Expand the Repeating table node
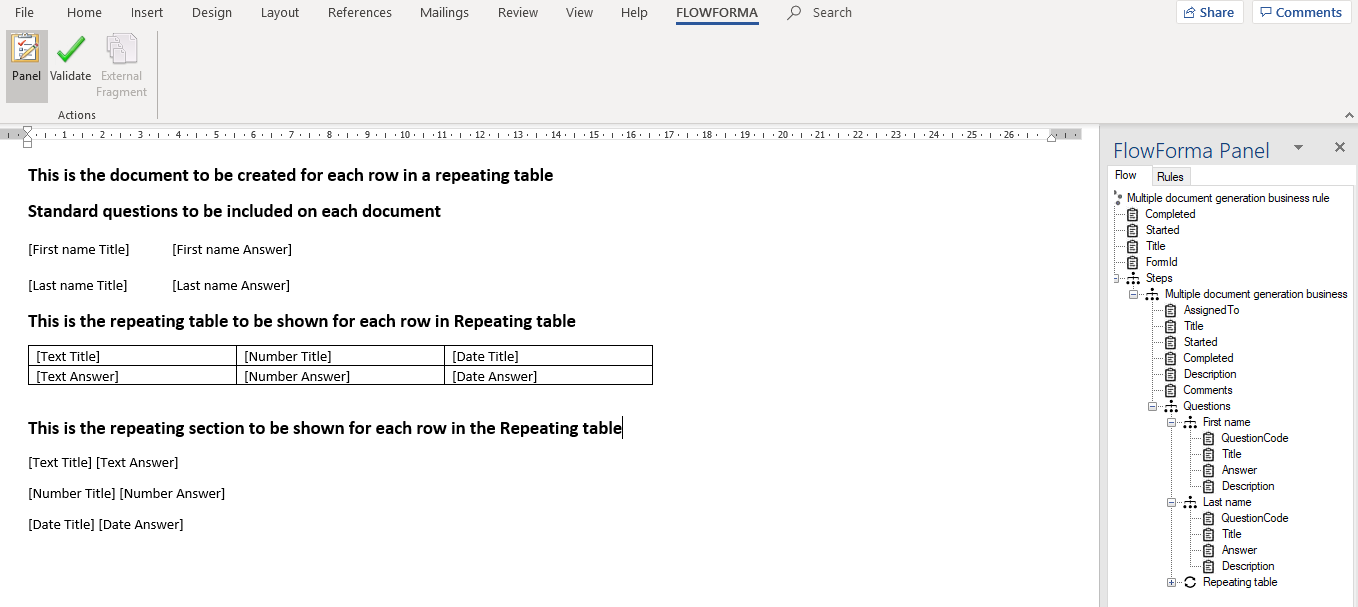The width and height of the screenshot is (1358, 607). 1172,582
